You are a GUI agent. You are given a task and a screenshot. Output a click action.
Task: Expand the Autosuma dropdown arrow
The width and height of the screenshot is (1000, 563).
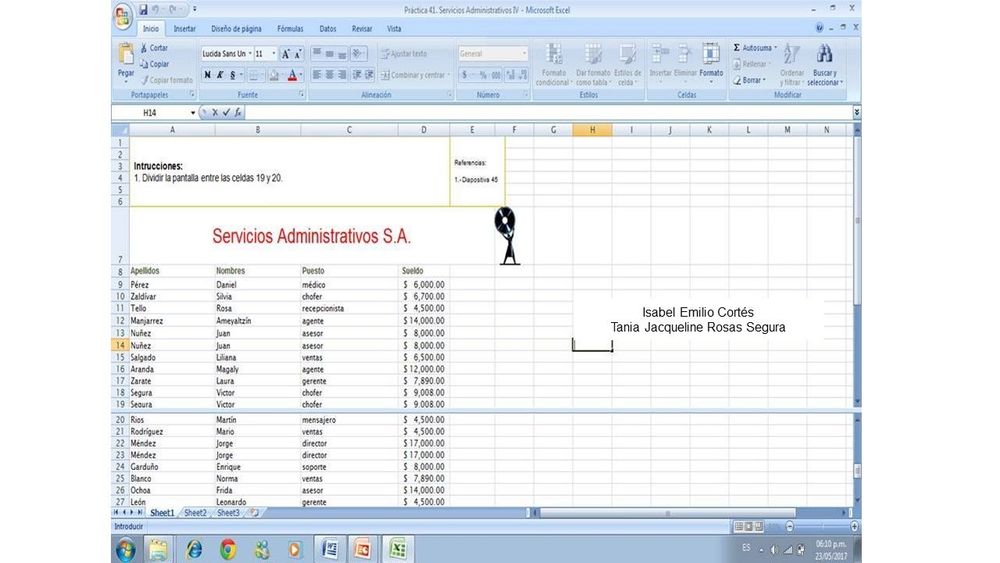point(774,48)
